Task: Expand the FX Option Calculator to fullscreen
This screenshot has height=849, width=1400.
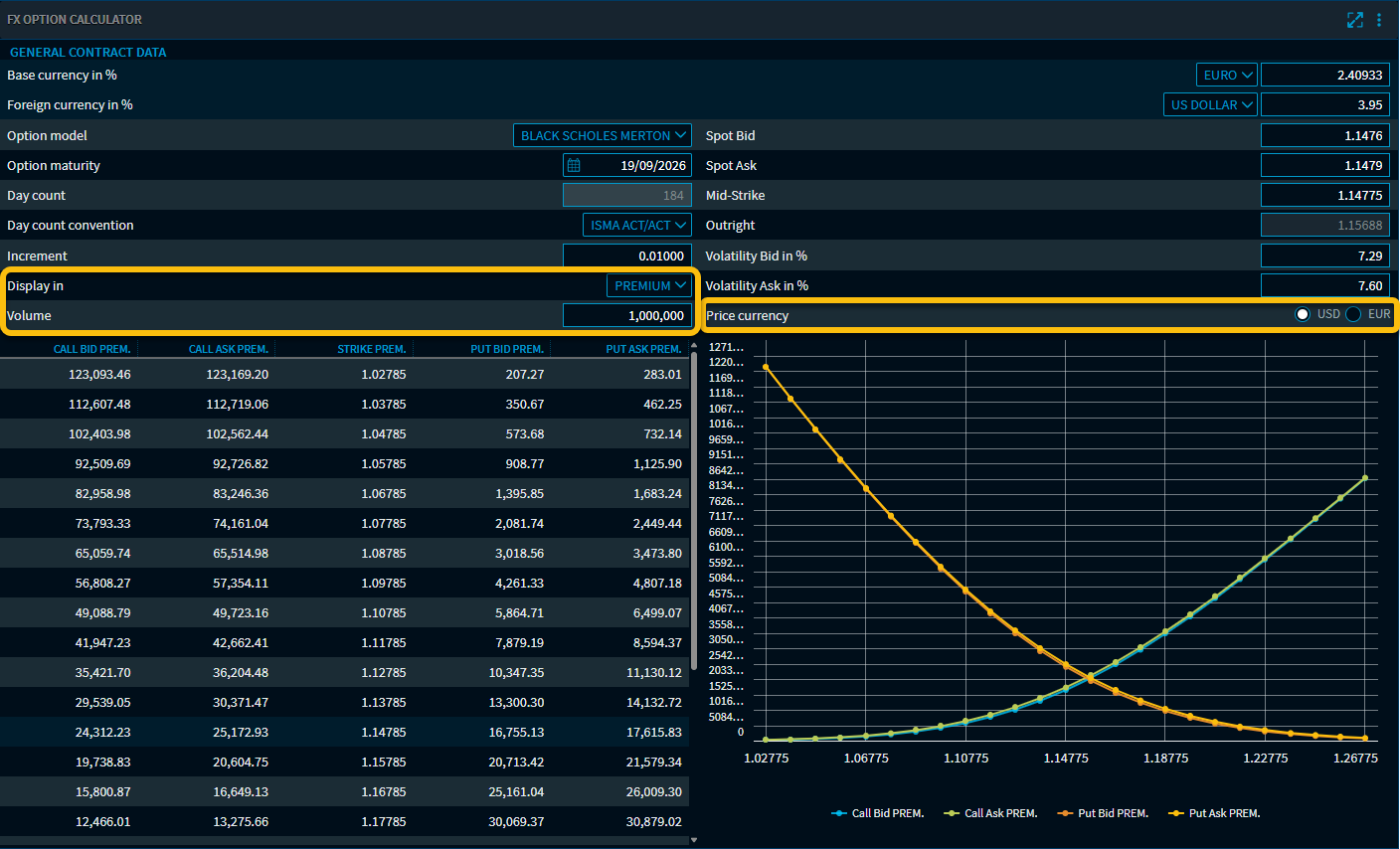Action: click(1354, 19)
